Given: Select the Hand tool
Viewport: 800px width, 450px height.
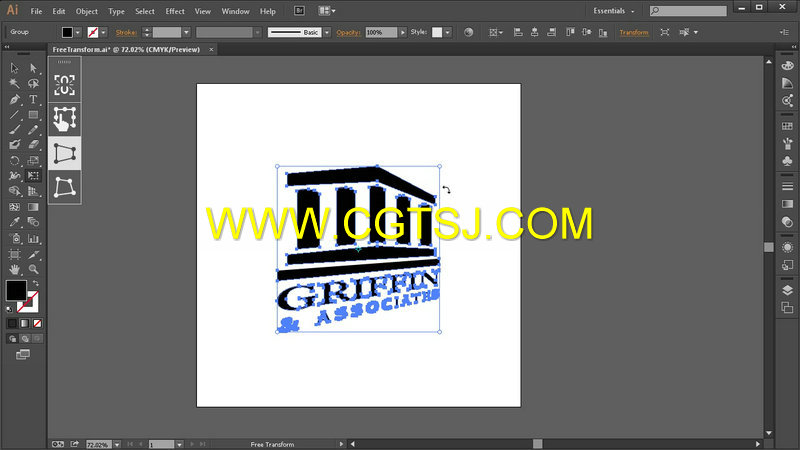Looking at the screenshot, I should 14,269.
